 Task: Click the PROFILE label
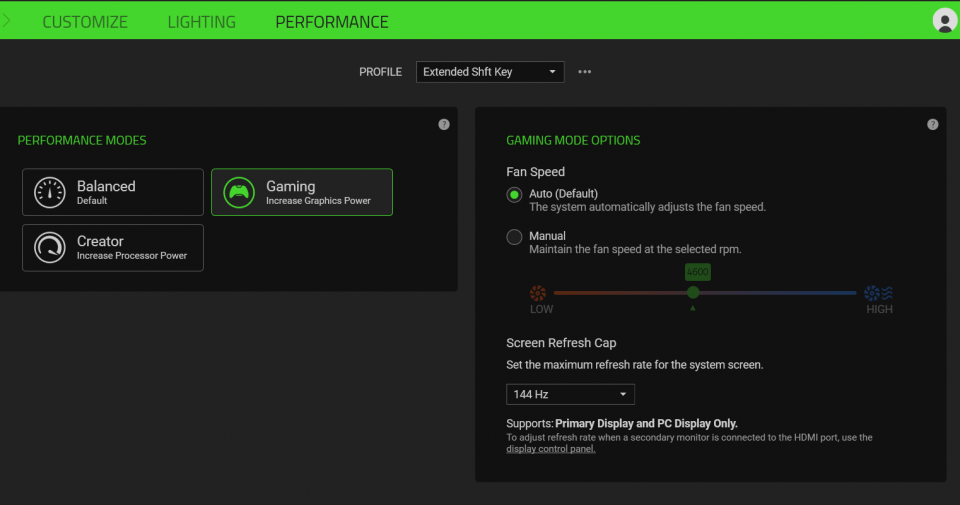(x=380, y=72)
